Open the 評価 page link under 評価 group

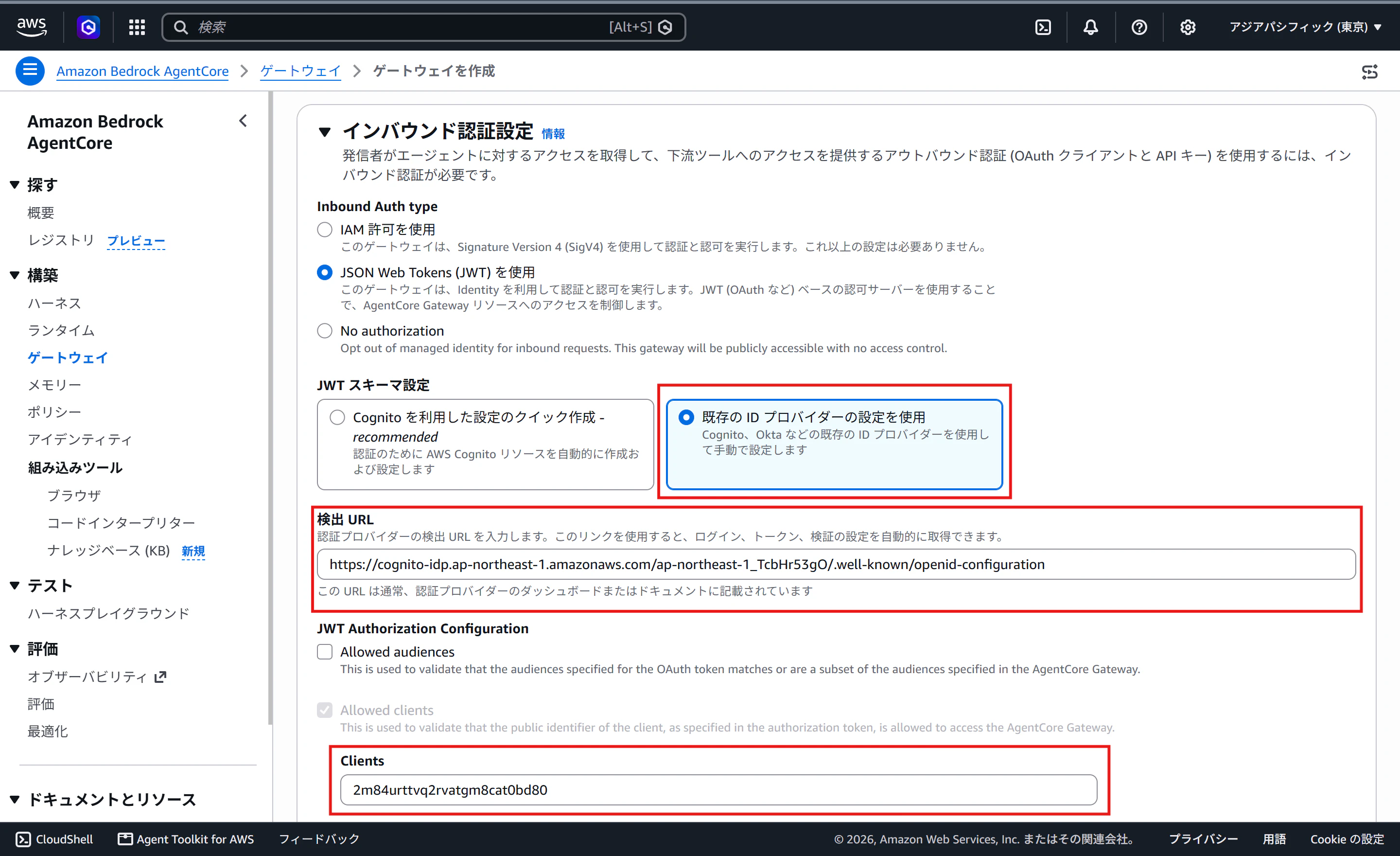point(41,704)
